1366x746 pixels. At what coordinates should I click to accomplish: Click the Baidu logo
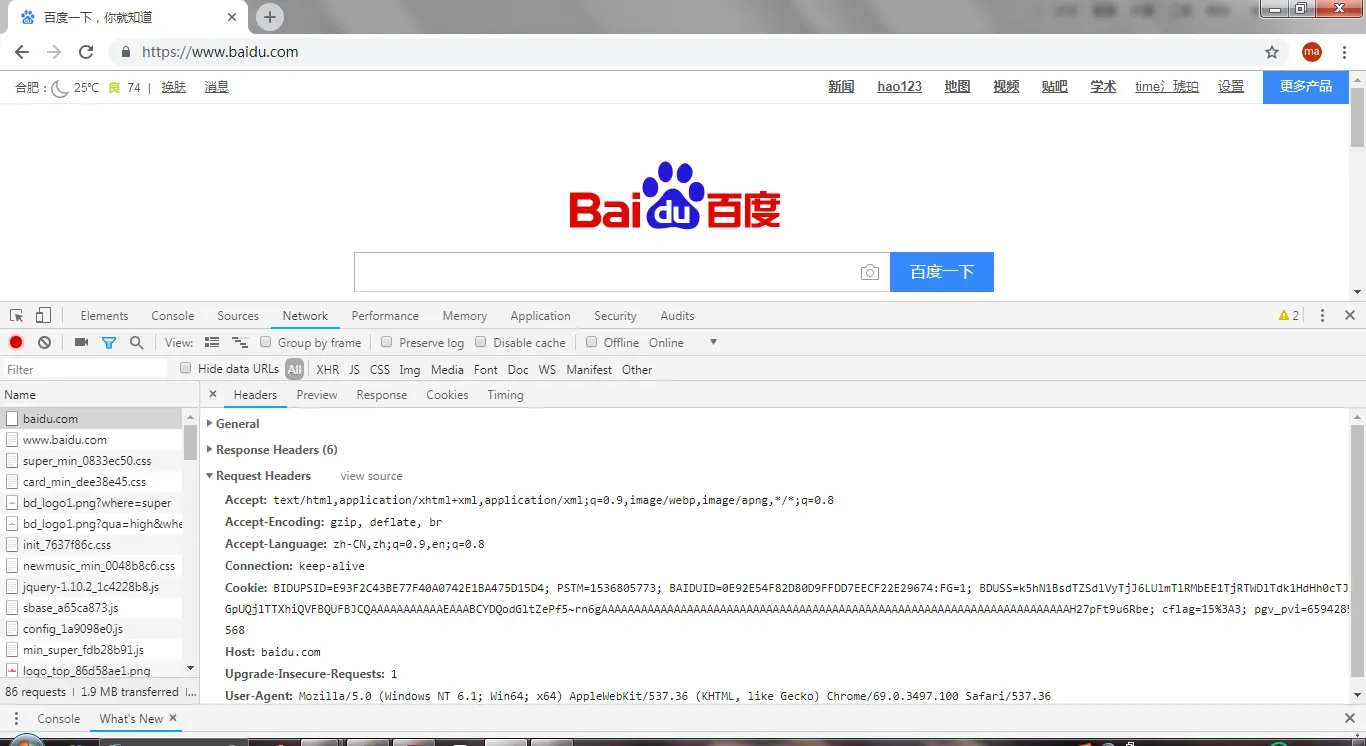675,196
